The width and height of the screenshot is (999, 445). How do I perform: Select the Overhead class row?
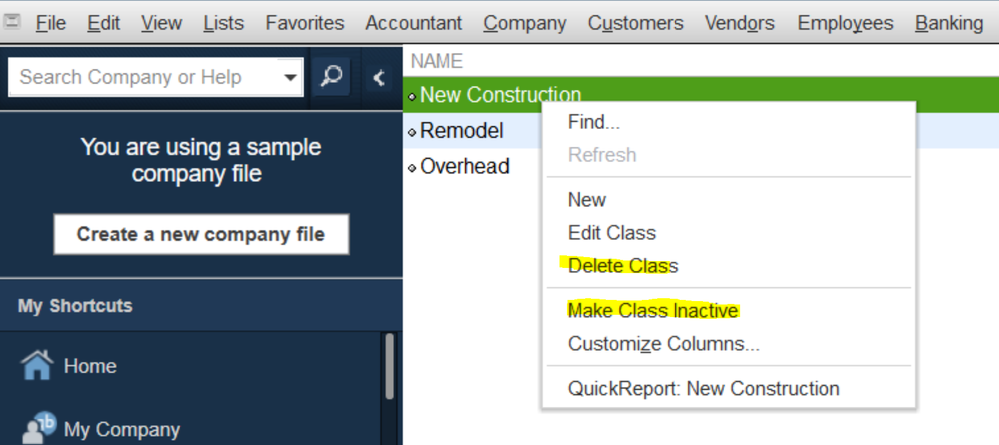465,167
